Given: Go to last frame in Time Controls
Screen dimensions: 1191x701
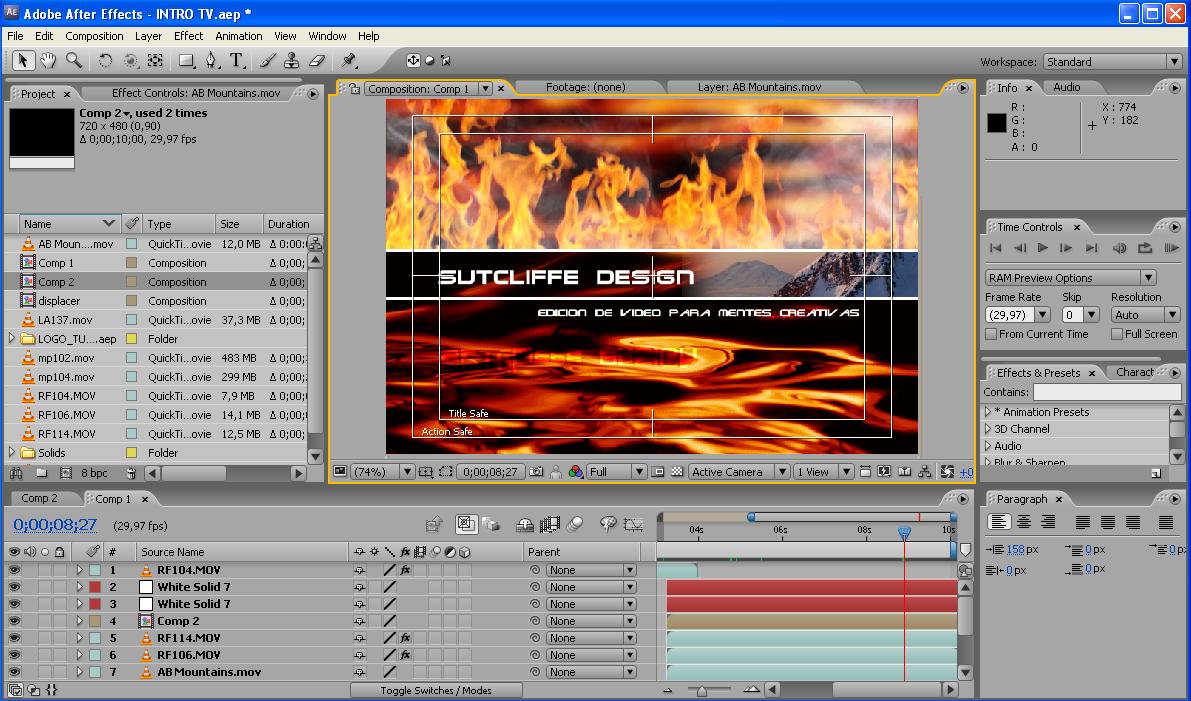Looking at the screenshot, I should tap(1091, 248).
